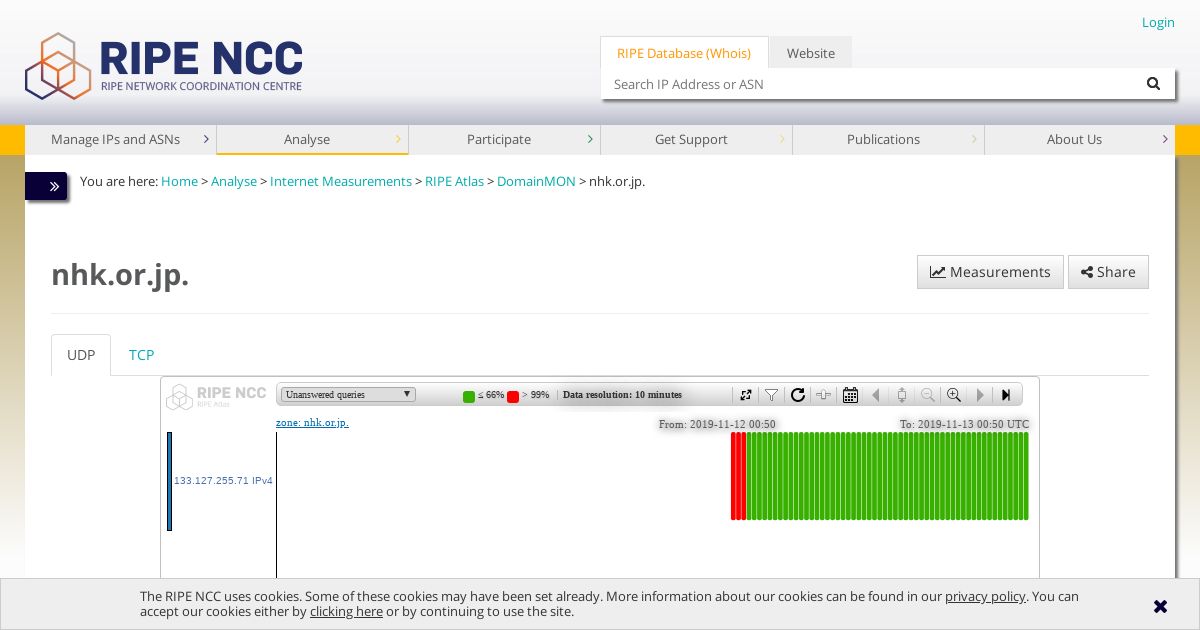The image size is (1200, 630).
Task: Select the 133.127.255.71 IPv4 row label
Action: [x=223, y=481]
